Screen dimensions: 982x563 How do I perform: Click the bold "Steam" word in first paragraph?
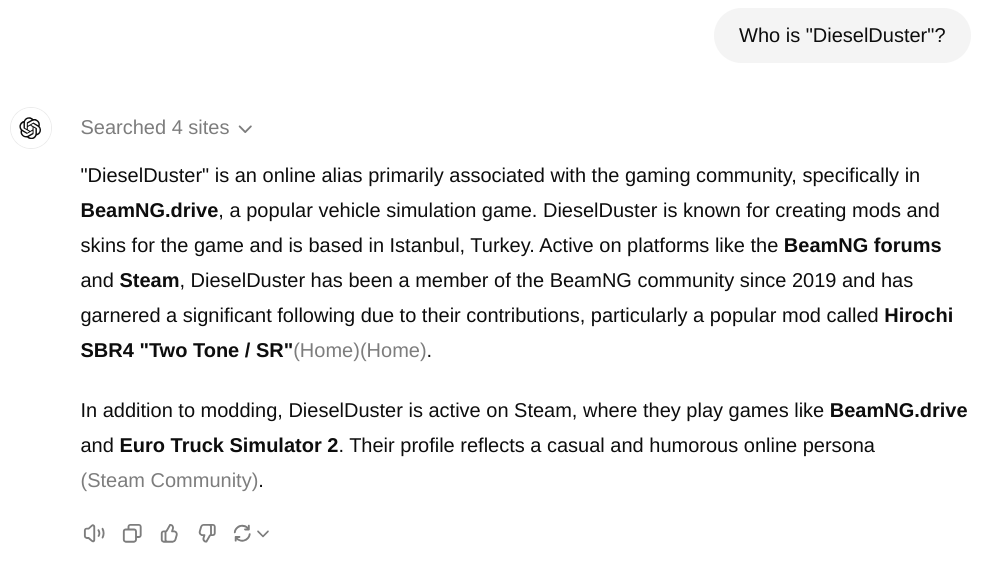pos(149,281)
